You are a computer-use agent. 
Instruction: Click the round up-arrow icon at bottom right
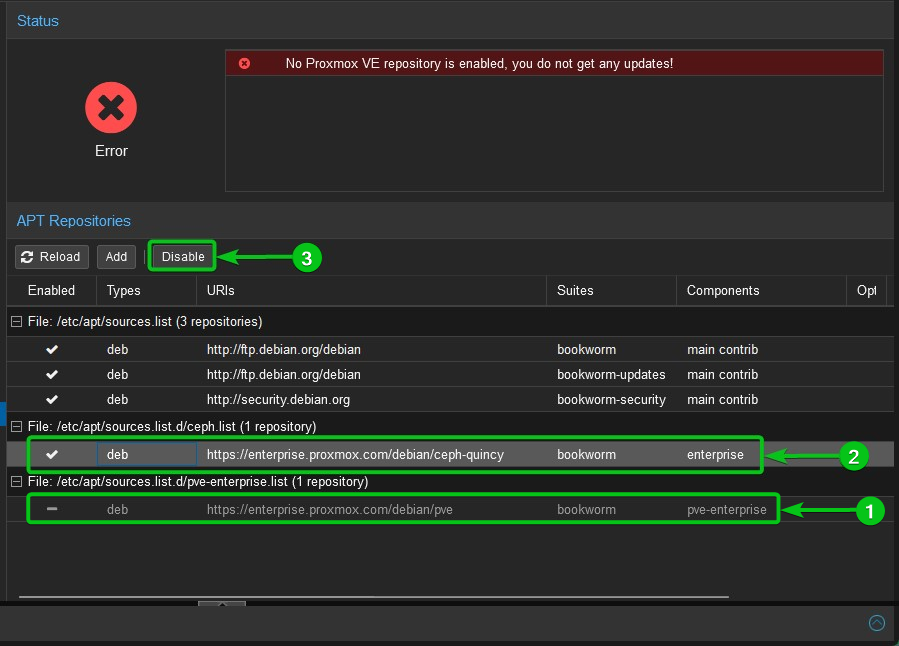pos(877,622)
